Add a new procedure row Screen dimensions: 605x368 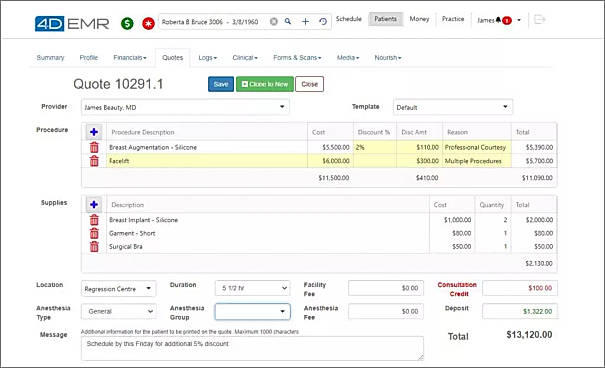(x=94, y=132)
